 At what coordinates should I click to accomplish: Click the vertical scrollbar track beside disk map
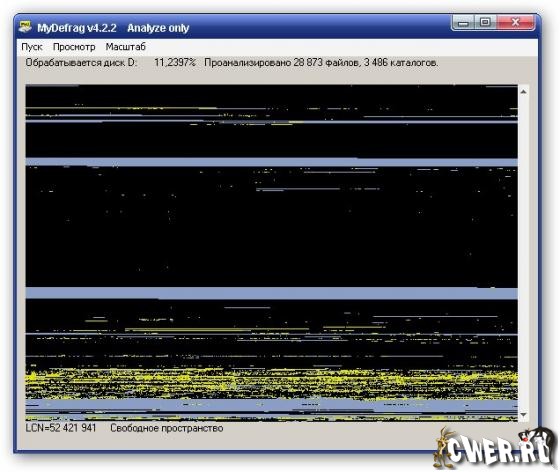coord(523,253)
